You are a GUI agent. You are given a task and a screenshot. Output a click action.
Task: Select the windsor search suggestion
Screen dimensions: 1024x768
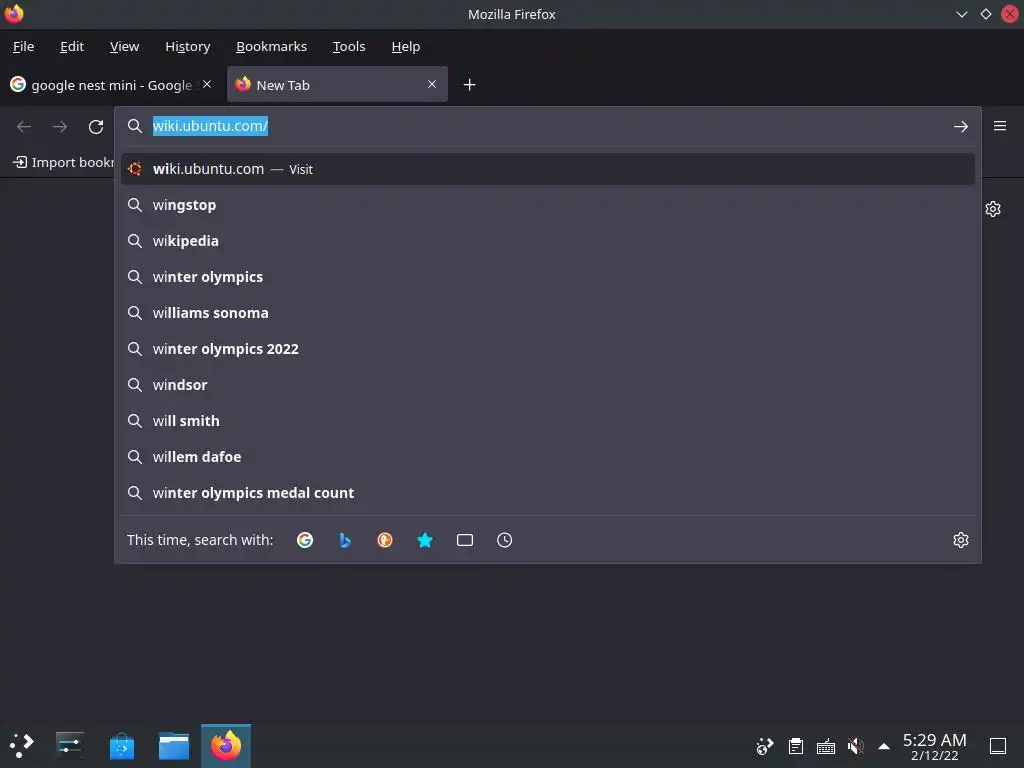click(547, 385)
